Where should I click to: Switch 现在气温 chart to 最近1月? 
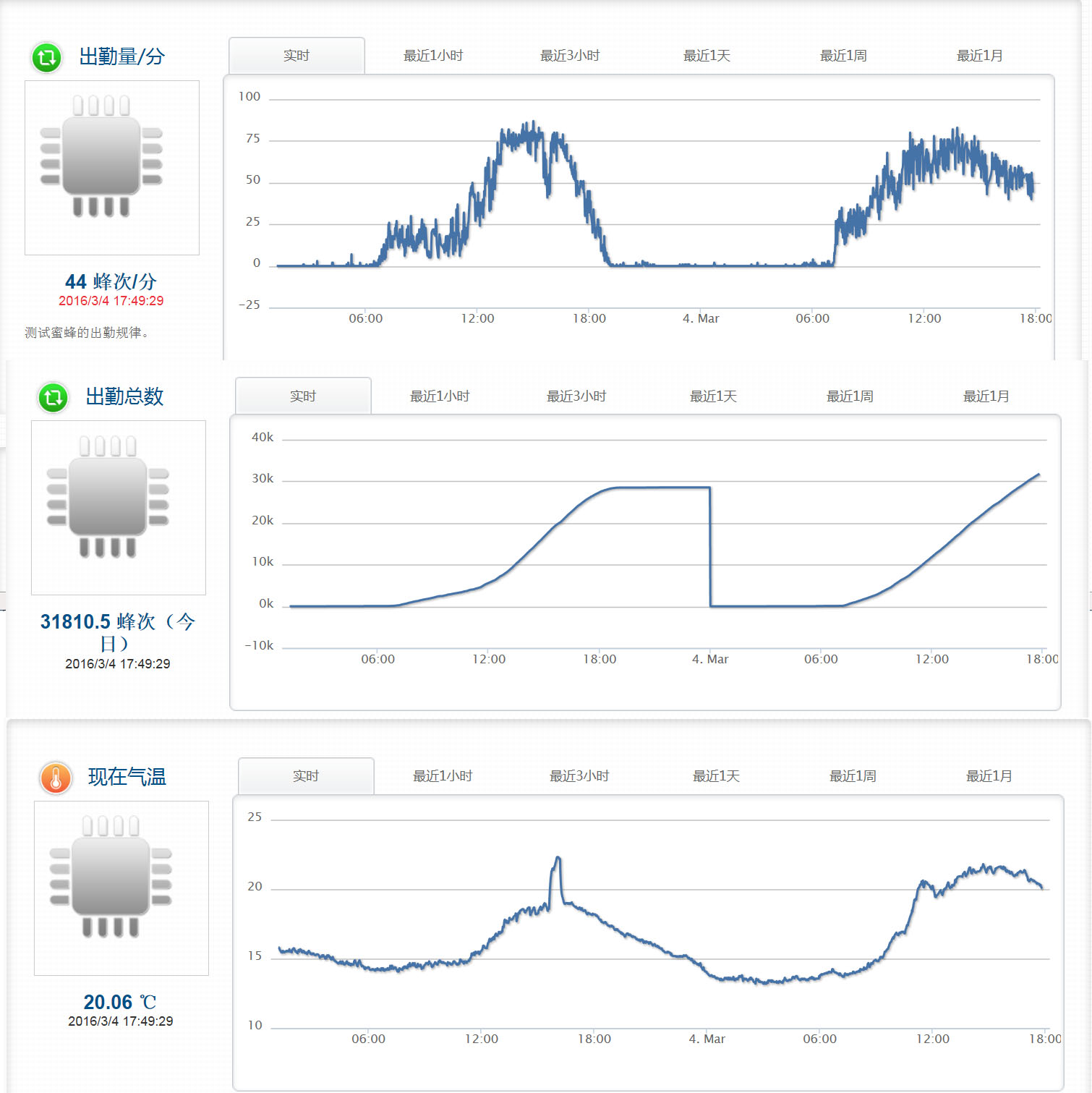click(989, 776)
